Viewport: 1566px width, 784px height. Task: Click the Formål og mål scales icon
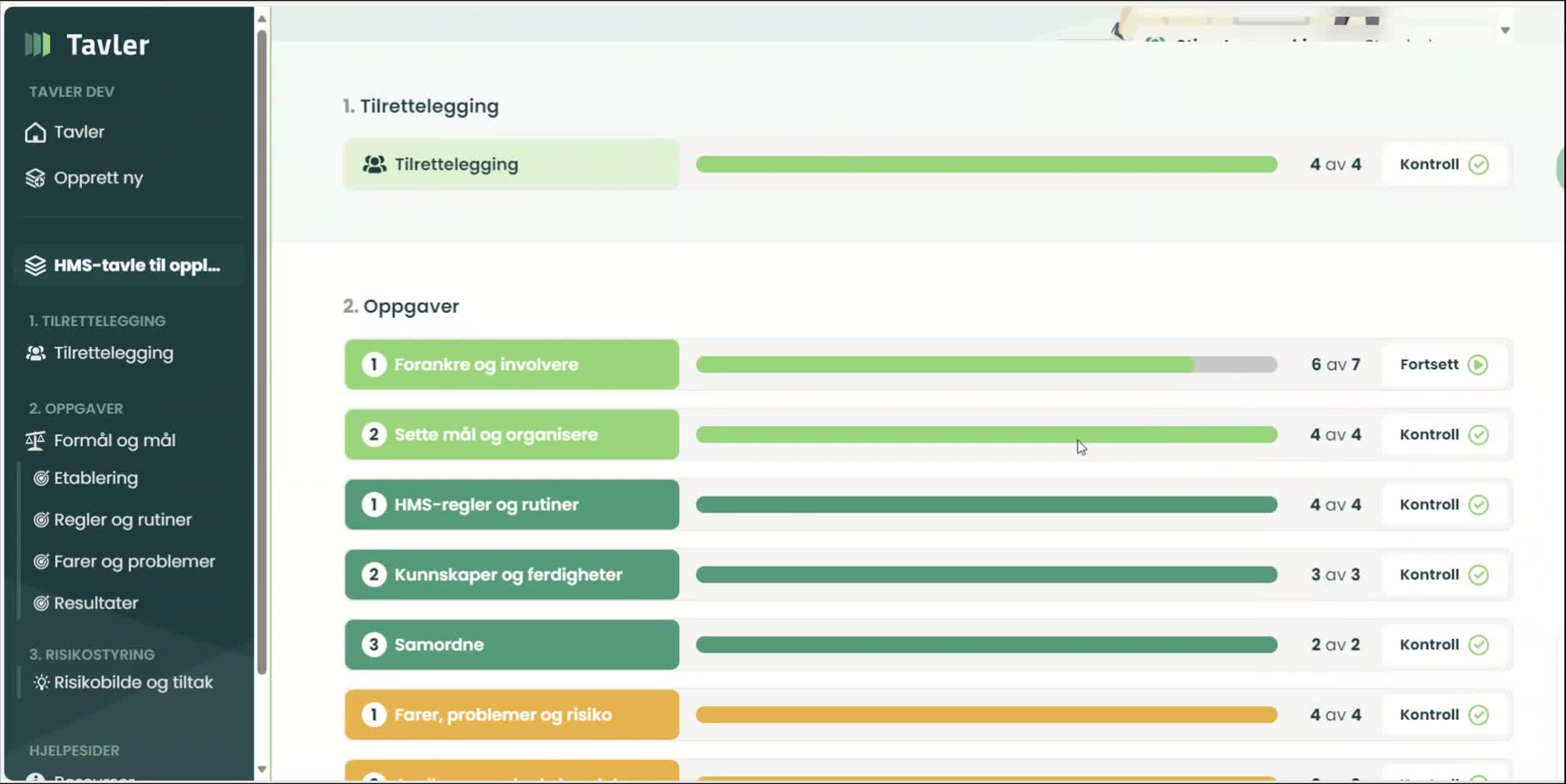pyautogui.click(x=35, y=441)
